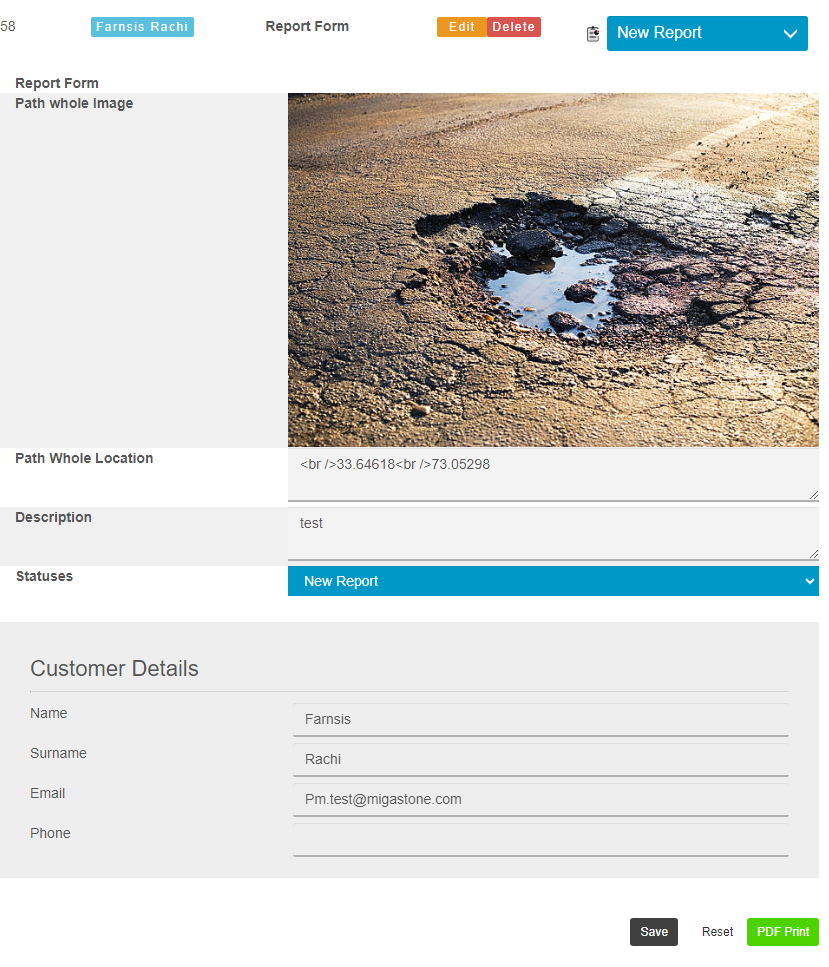
Task: Open the top New Report status dropdown
Action: pyautogui.click(x=706, y=33)
